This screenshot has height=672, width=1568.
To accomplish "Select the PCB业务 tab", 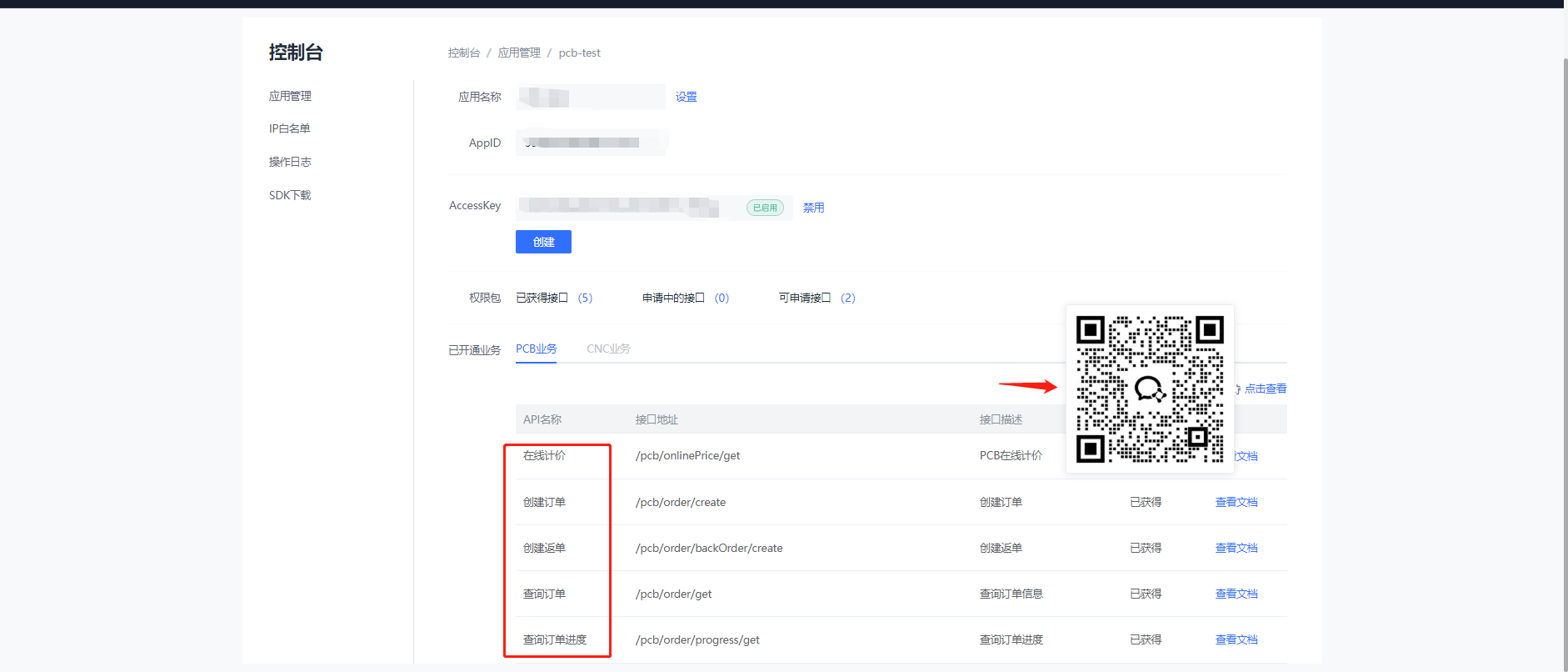I will [x=536, y=349].
